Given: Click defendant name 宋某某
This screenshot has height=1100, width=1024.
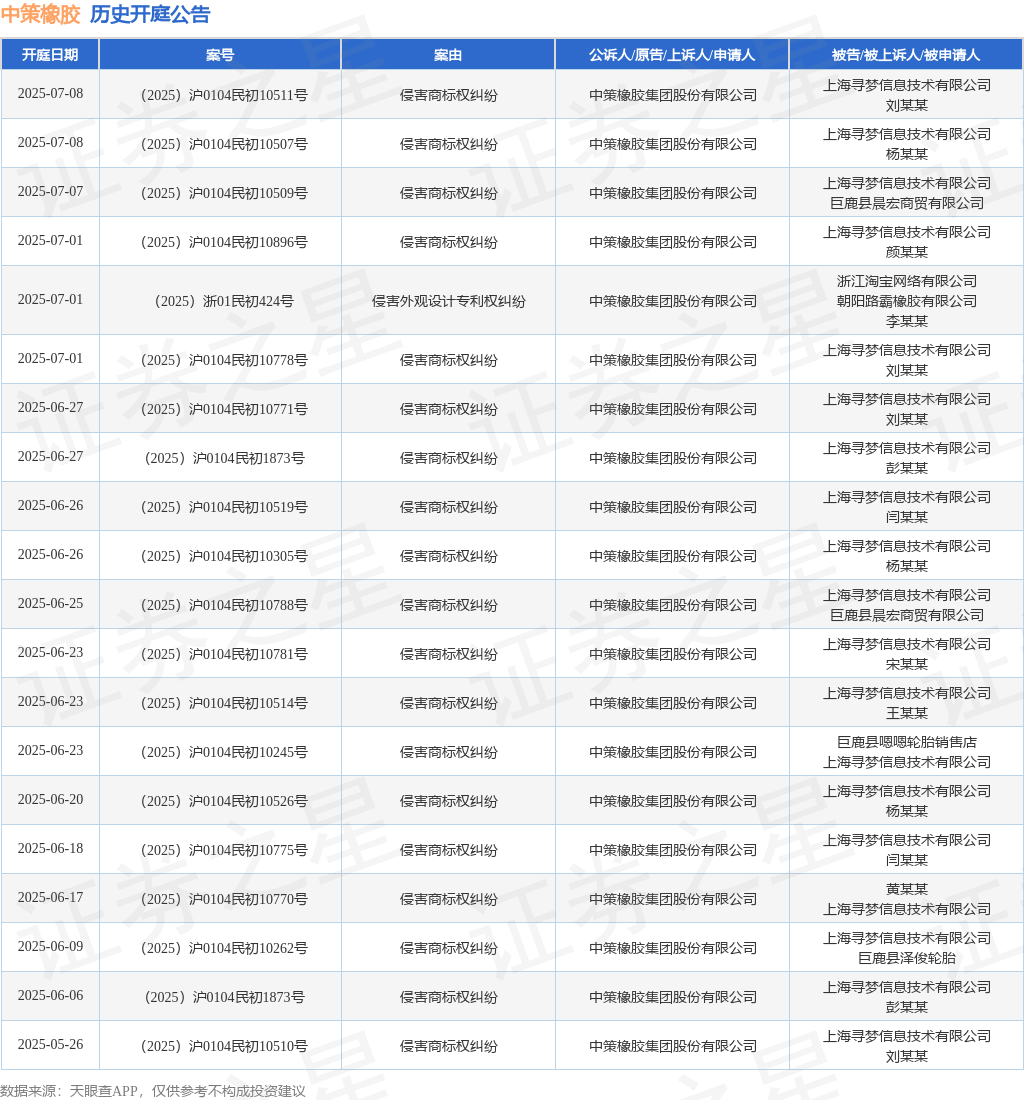Looking at the screenshot, I should click(907, 664).
